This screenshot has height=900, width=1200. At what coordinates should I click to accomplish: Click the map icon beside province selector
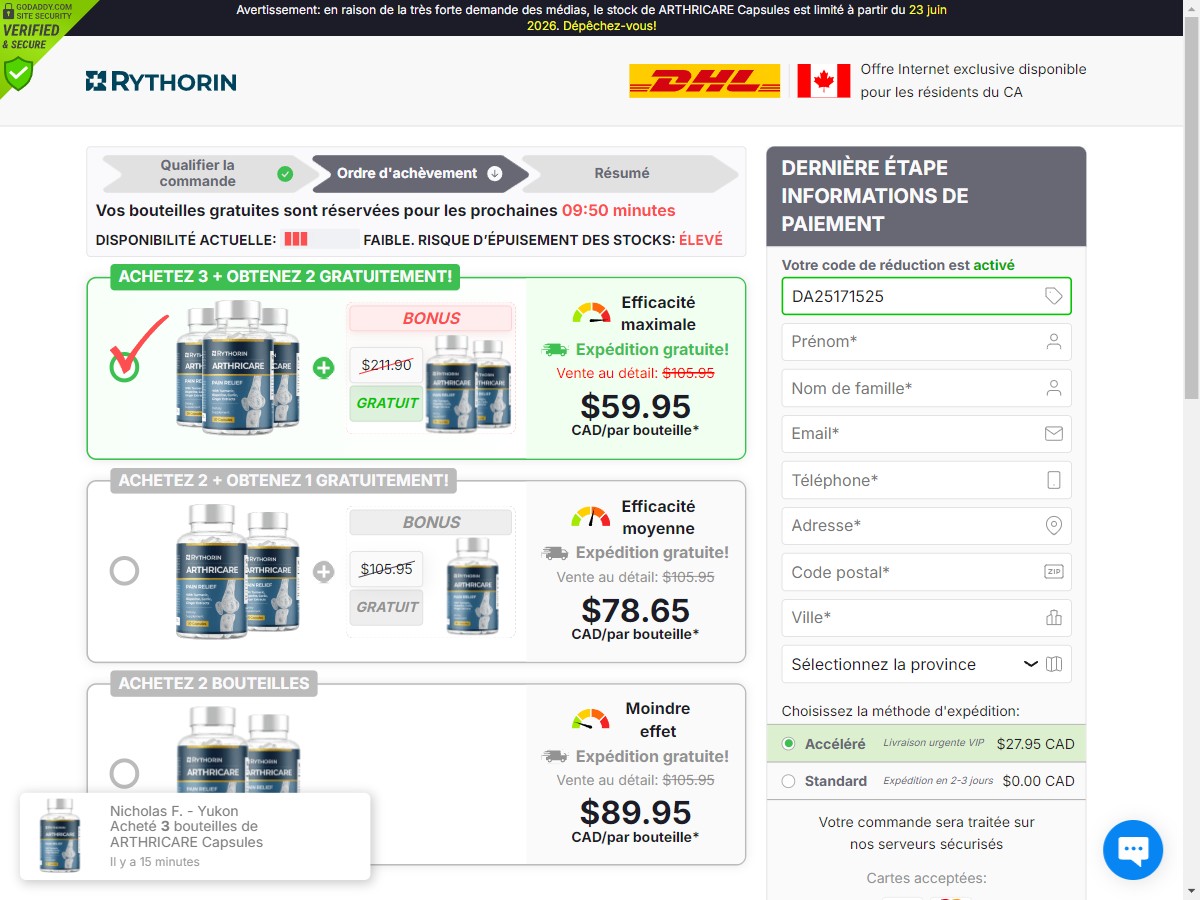click(x=1053, y=664)
